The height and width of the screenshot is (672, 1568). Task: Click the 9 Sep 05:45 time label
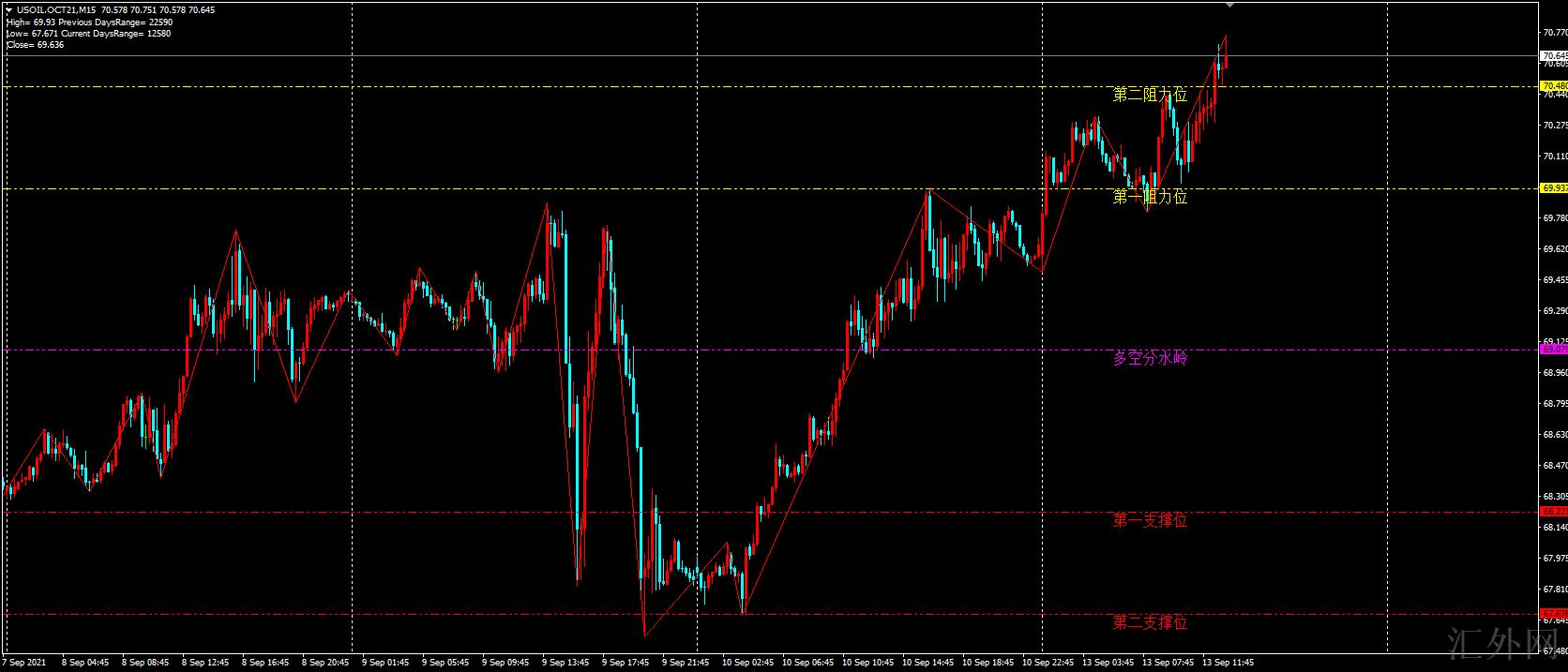[445, 663]
